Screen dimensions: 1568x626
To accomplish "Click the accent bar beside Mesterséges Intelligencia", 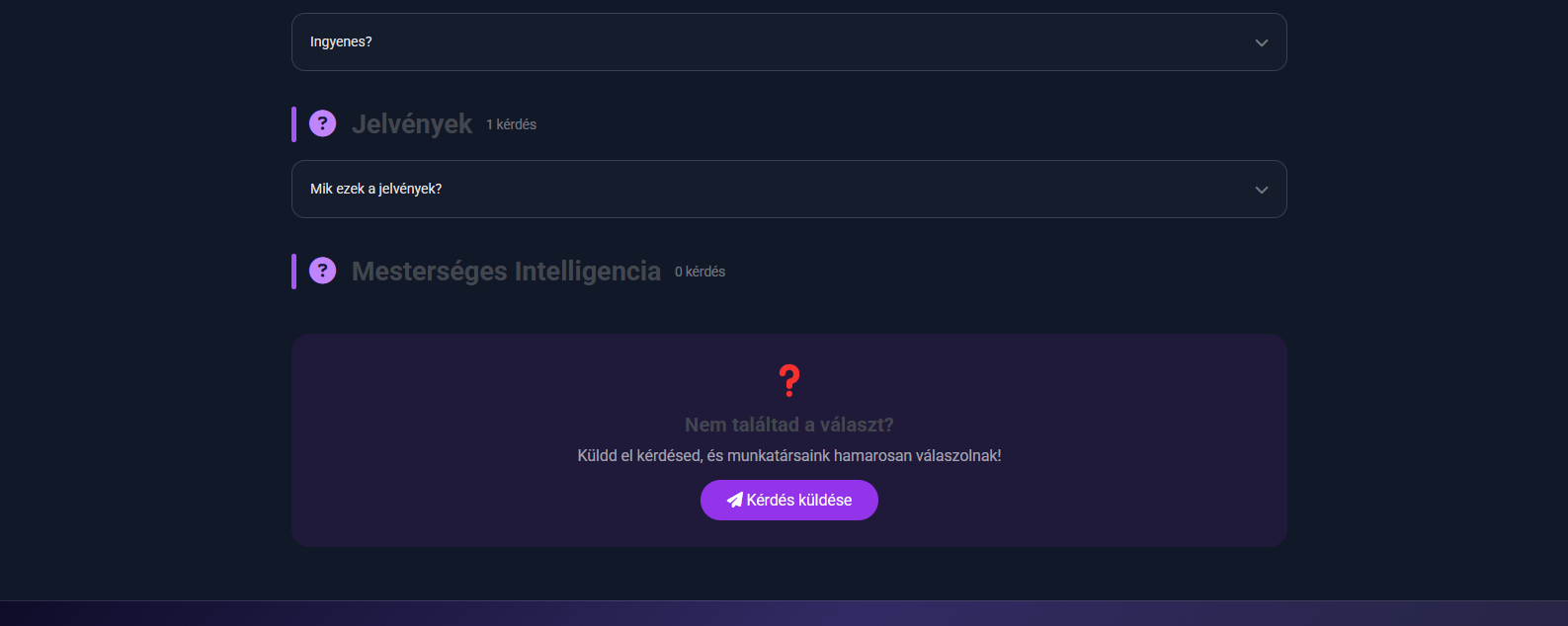I will click(x=293, y=272).
